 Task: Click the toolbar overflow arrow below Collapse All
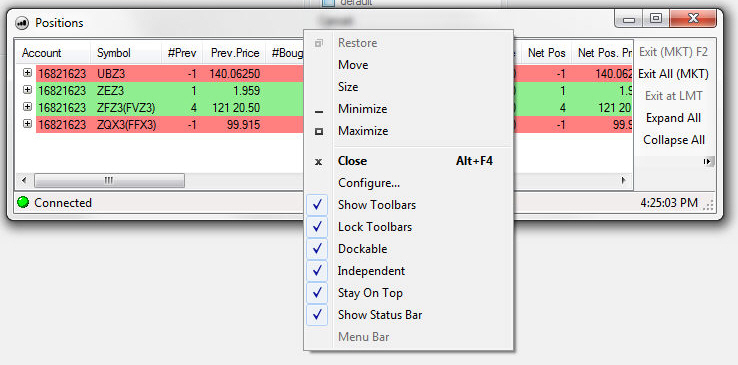[708, 161]
